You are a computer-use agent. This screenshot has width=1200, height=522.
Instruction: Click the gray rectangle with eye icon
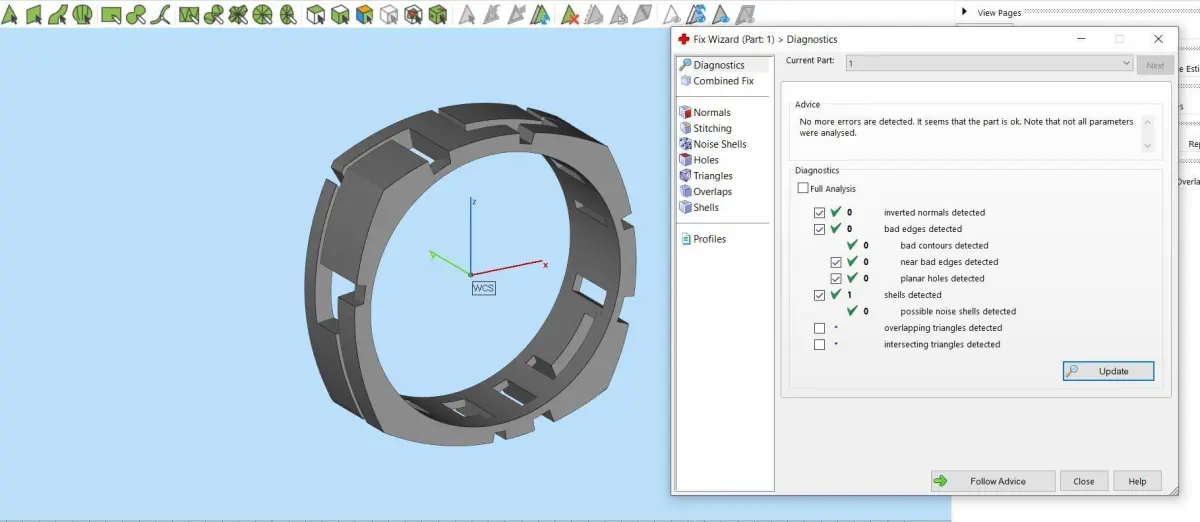point(745,14)
